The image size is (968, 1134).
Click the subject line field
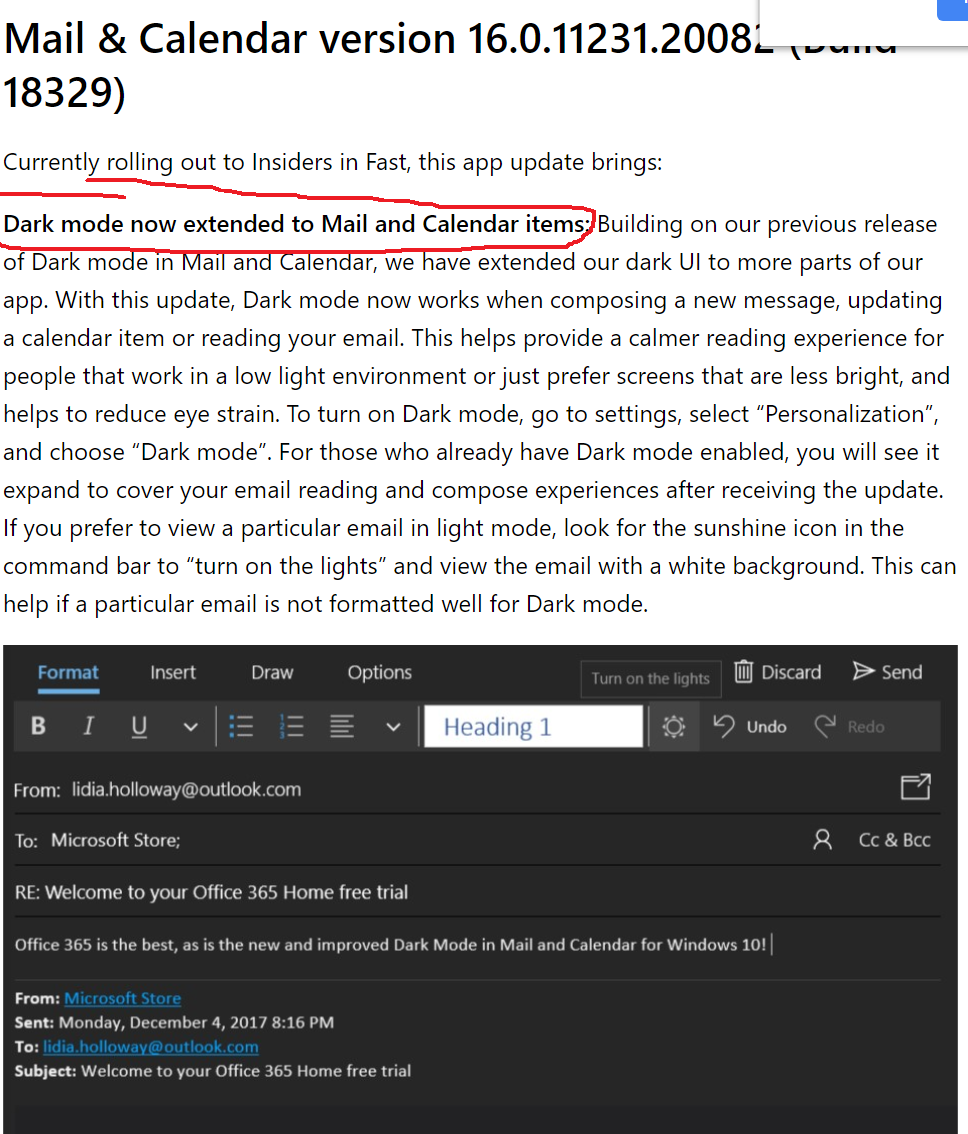477,892
